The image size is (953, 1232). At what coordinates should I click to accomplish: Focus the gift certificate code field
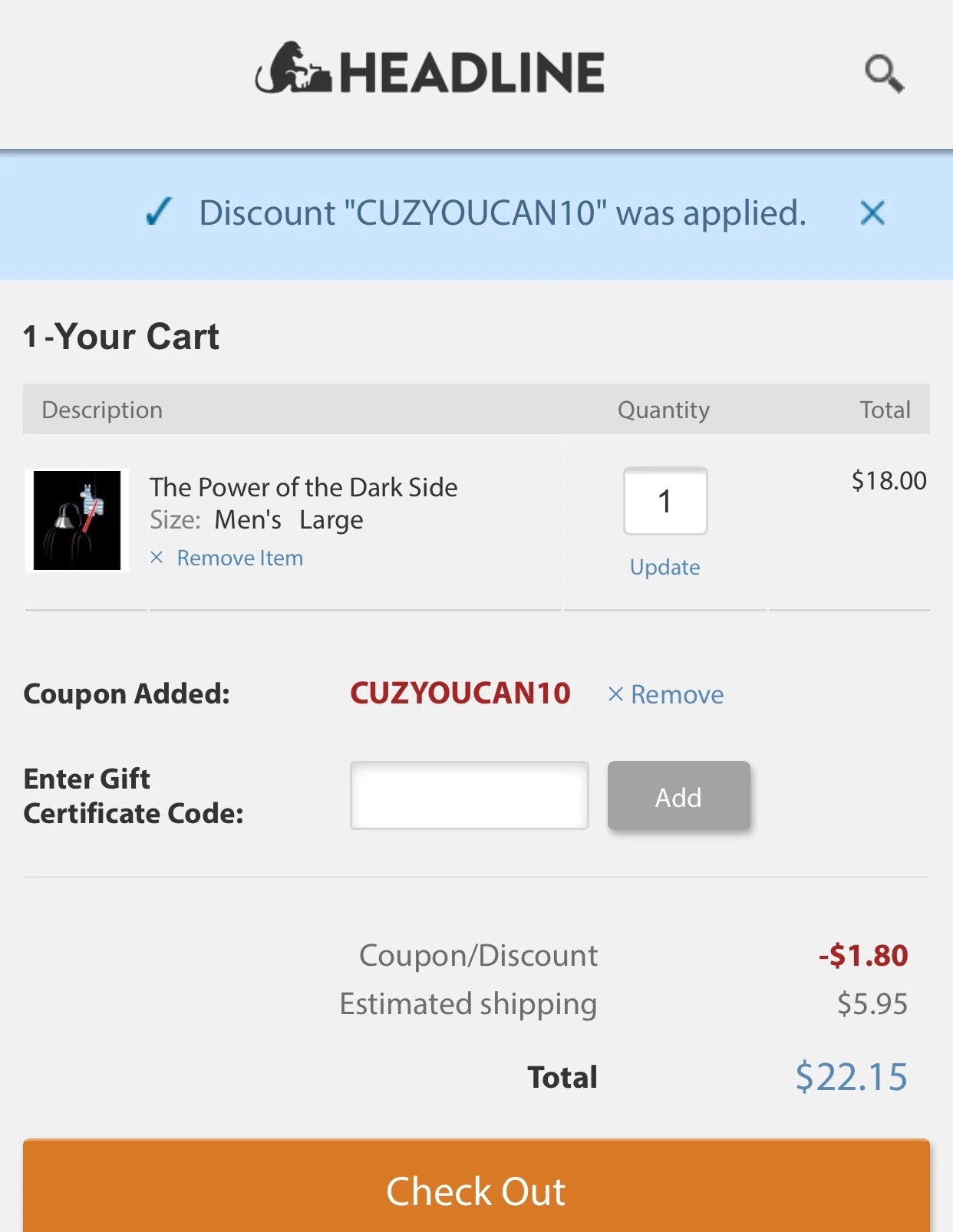click(470, 796)
